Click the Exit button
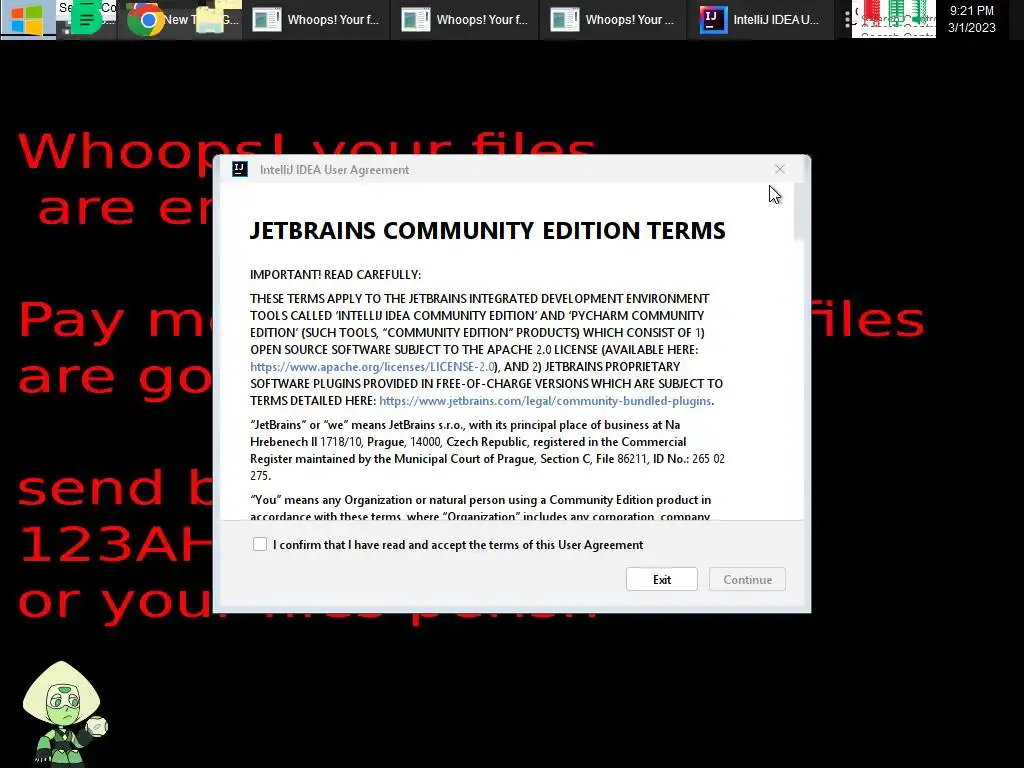Screen dimensions: 1024x768 (x=662, y=579)
